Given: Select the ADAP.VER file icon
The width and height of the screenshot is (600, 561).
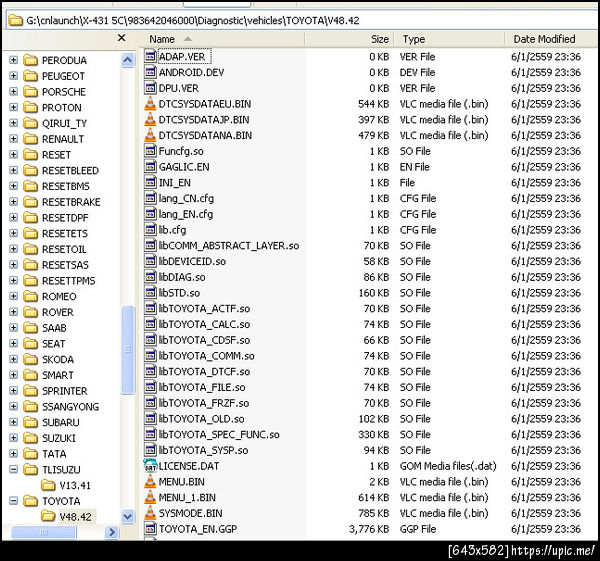Looking at the screenshot, I should [x=151, y=56].
